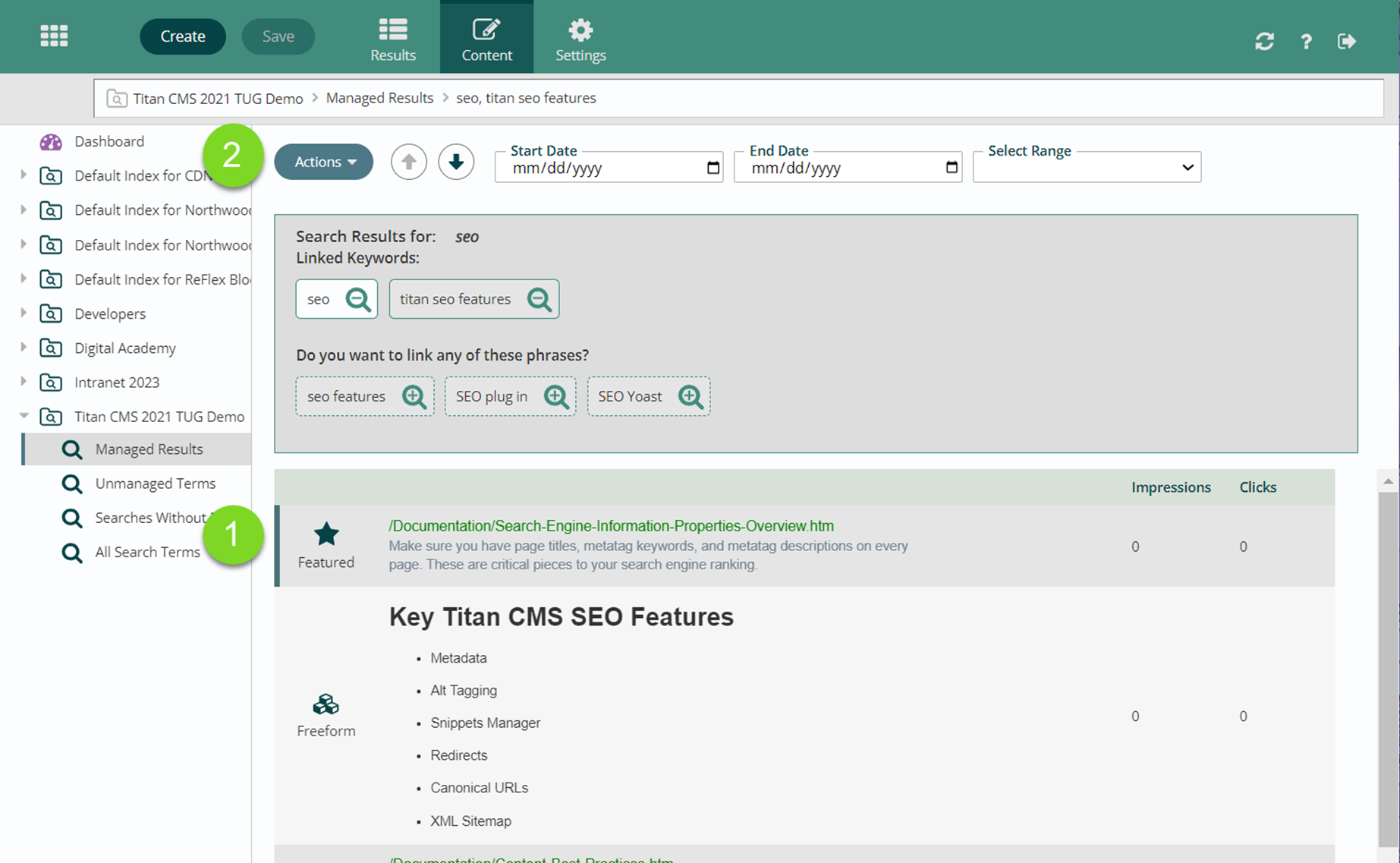Expand the Developers tree node
The height and width of the screenshot is (863, 1400).
point(23,313)
